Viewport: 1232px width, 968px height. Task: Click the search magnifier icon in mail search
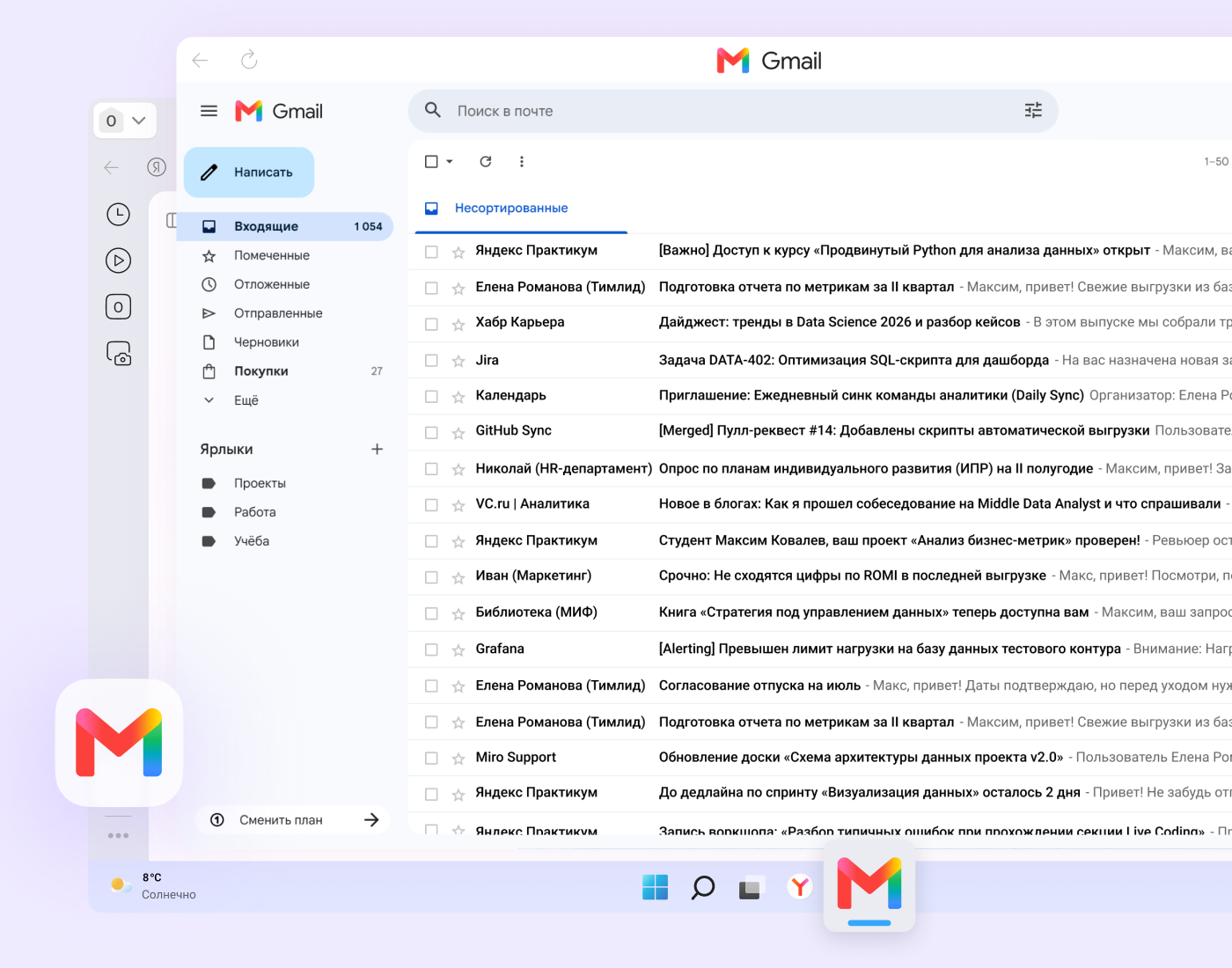pos(433,110)
